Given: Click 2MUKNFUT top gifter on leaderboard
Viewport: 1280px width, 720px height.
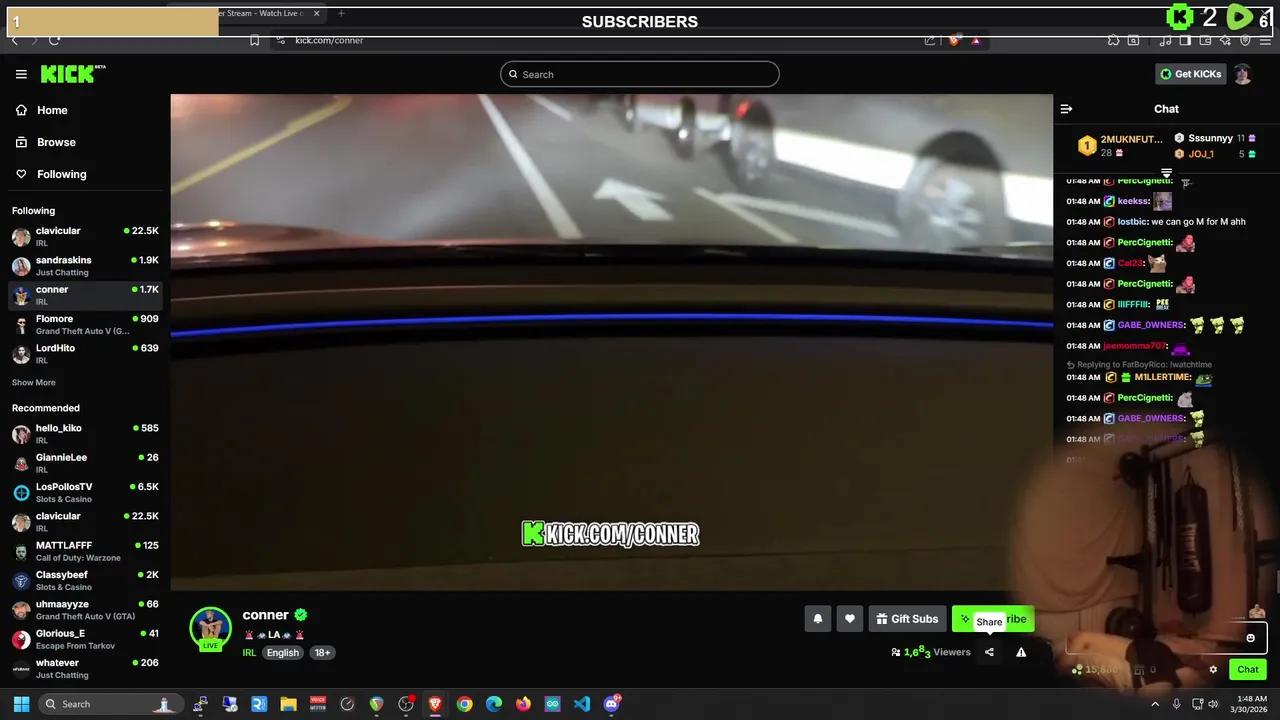Looking at the screenshot, I should click(x=1121, y=146).
